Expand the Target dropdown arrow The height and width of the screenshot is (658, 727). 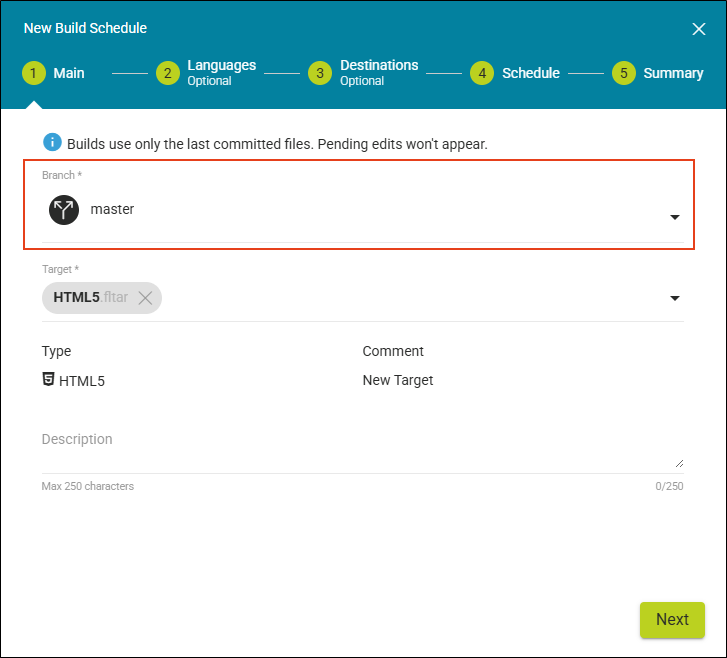(674, 298)
